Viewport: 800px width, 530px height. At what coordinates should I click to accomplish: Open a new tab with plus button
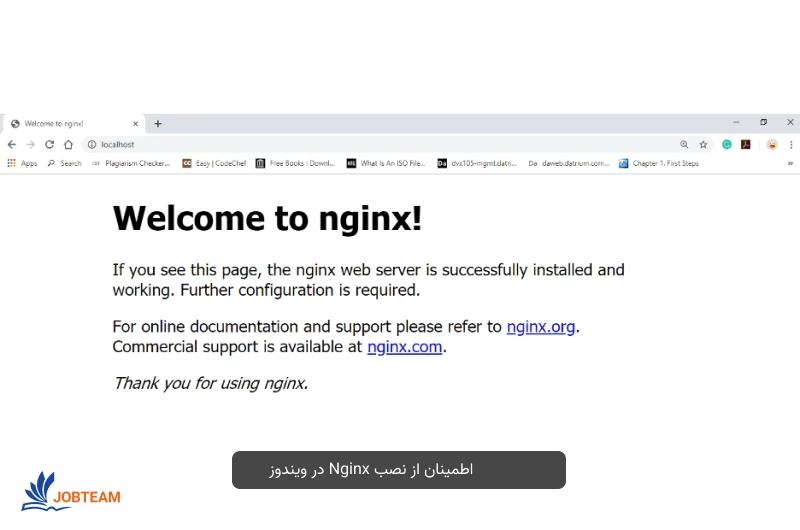158,123
